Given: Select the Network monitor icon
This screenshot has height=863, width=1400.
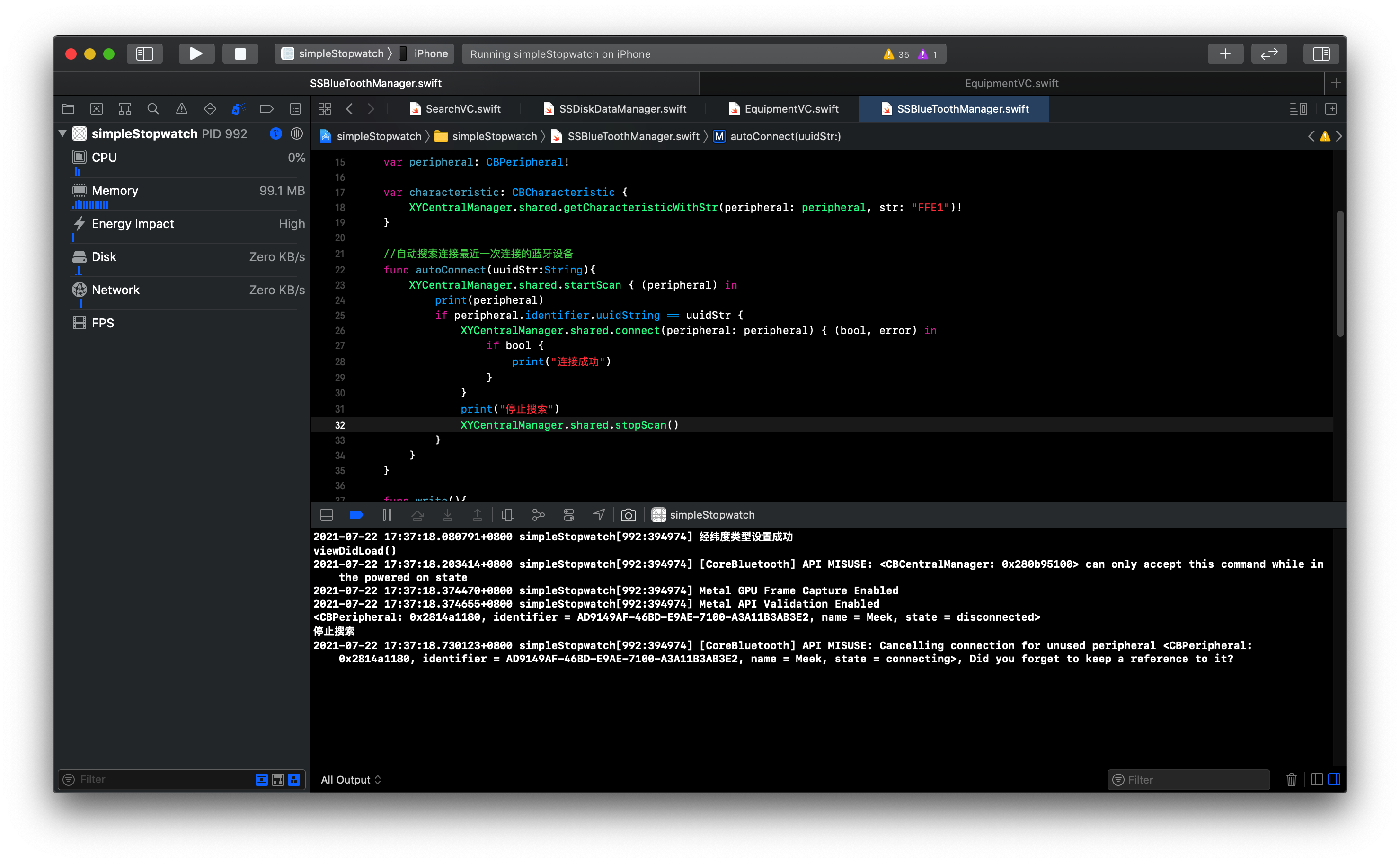Looking at the screenshot, I should tap(80, 289).
